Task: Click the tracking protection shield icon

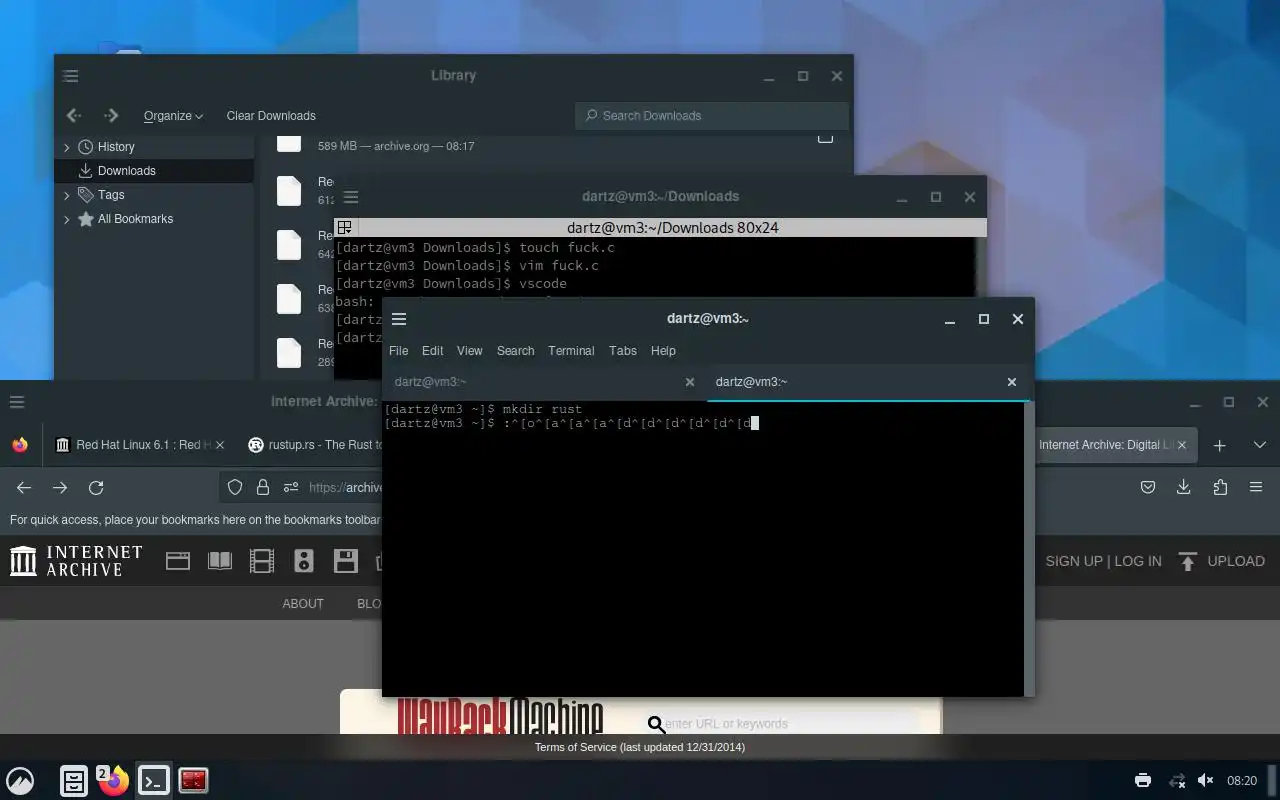Action: point(235,488)
